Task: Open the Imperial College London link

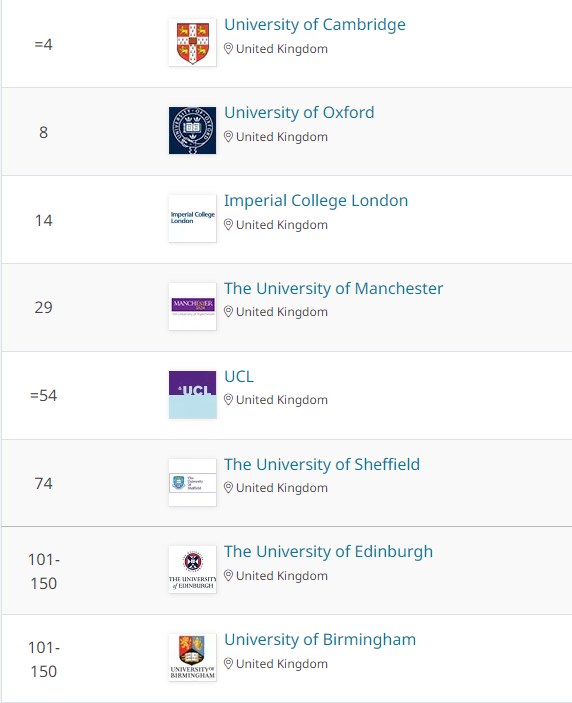Action: tap(316, 201)
